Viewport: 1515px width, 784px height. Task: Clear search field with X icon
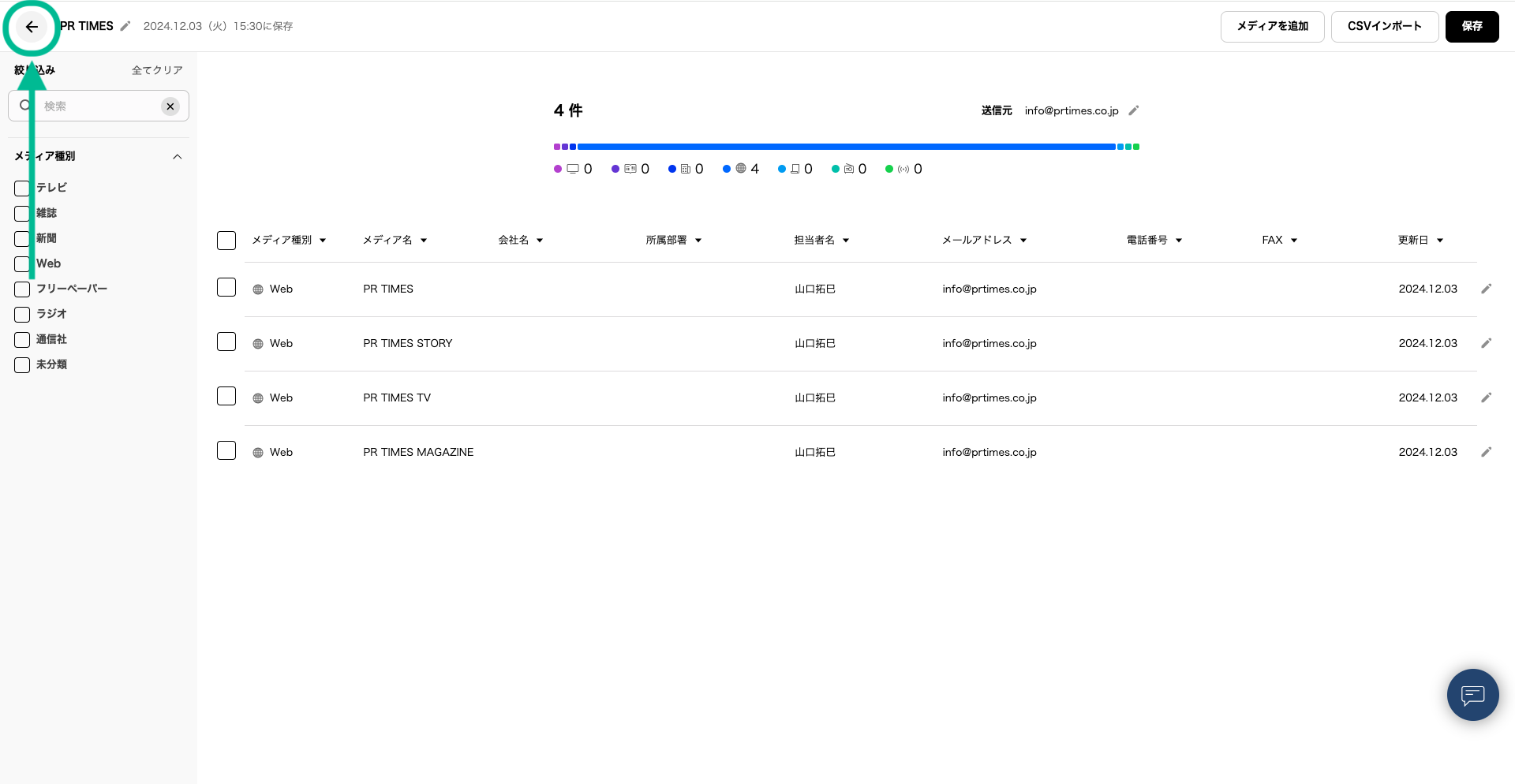coord(170,106)
